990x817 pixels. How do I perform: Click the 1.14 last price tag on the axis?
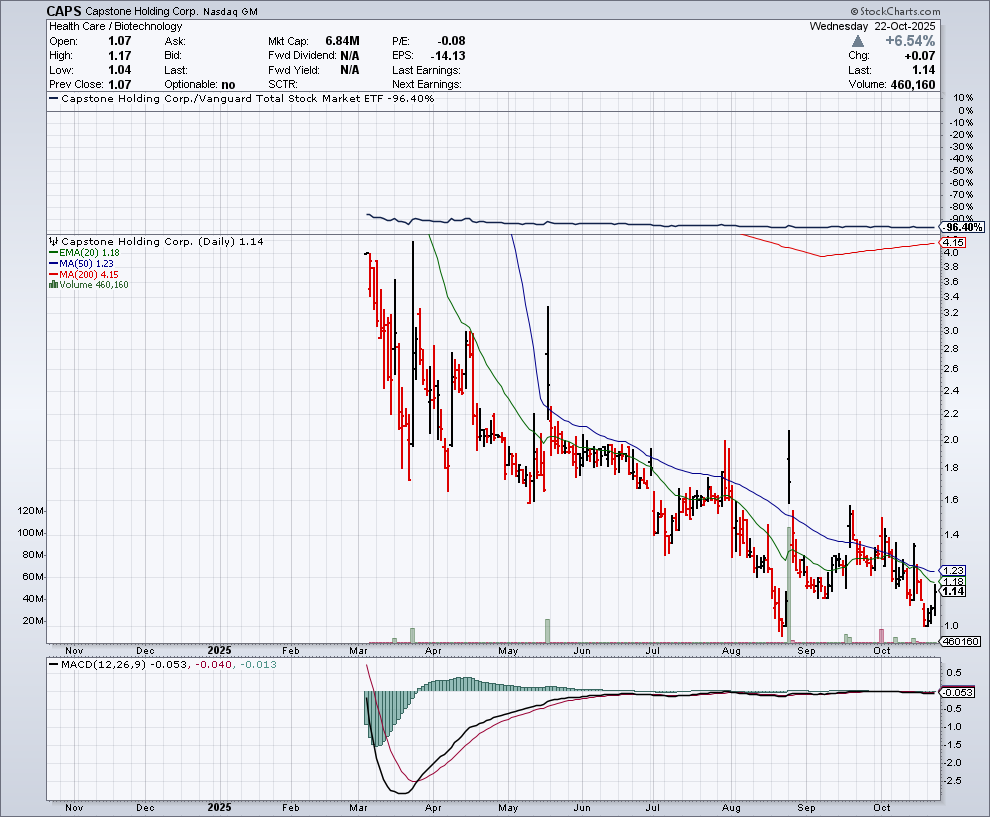click(x=951, y=591)
